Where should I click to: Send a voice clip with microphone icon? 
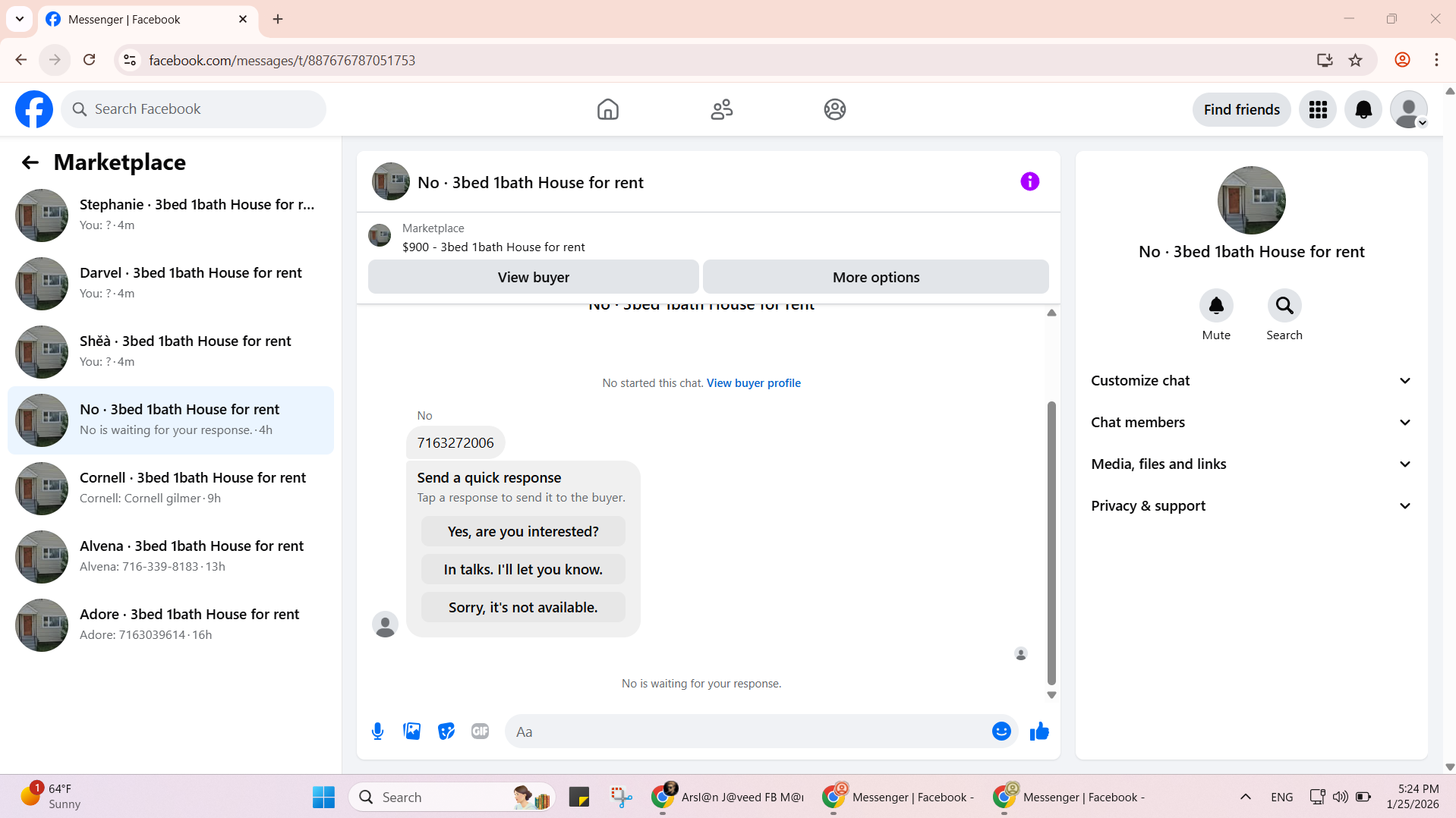click(x=377, y=731)
